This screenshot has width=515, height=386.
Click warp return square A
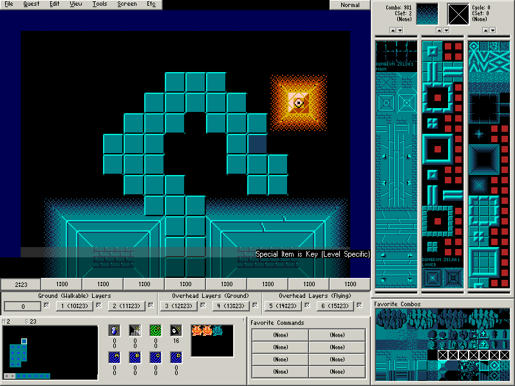(114, 357)
